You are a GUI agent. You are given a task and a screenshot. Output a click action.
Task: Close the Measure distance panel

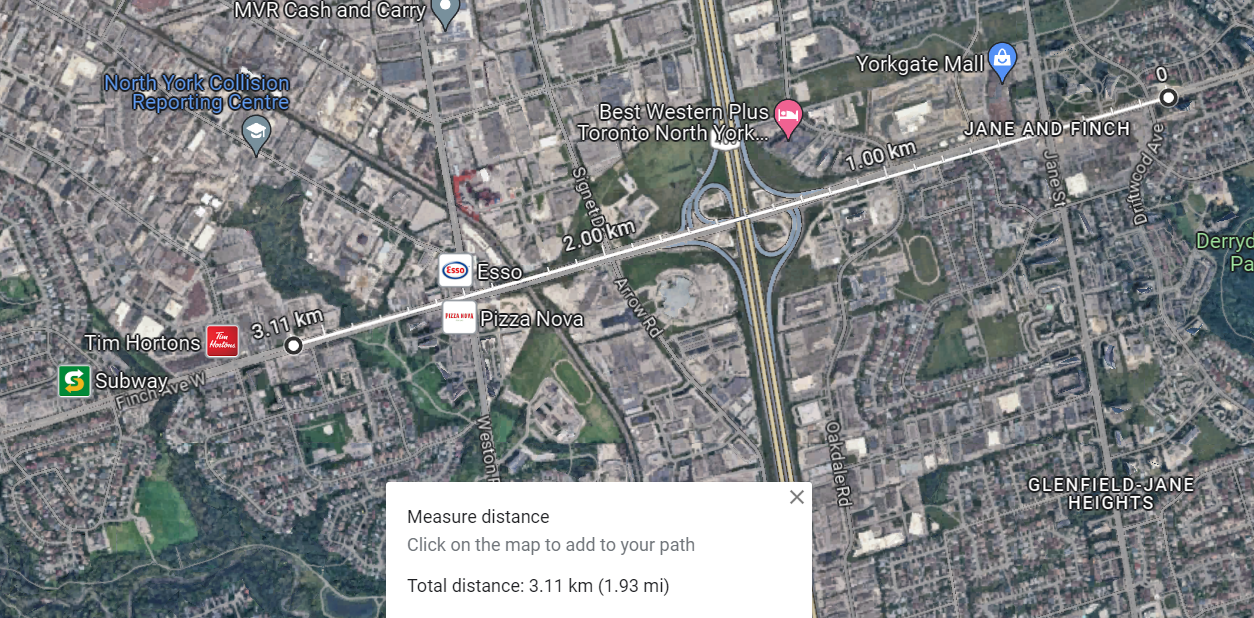(796, 497)
